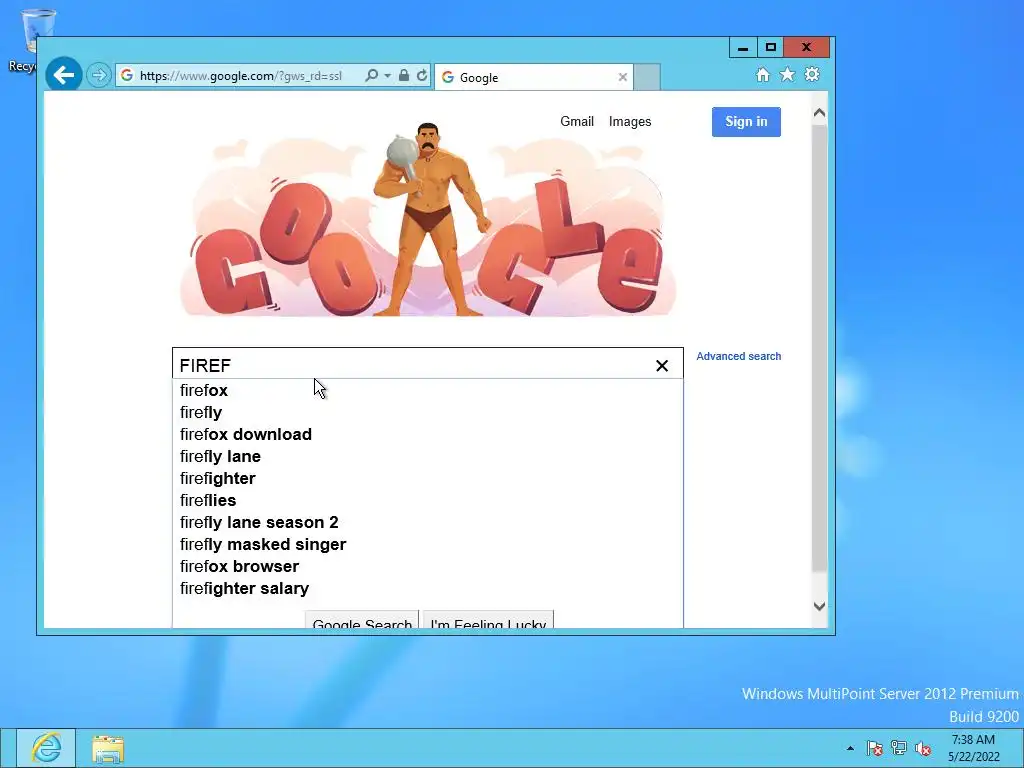Image resolution: width=1024 pixels, height=768 pixels.
Task: Pick the 'firefox browser' suggestion
Action: (x=428, y=567)
